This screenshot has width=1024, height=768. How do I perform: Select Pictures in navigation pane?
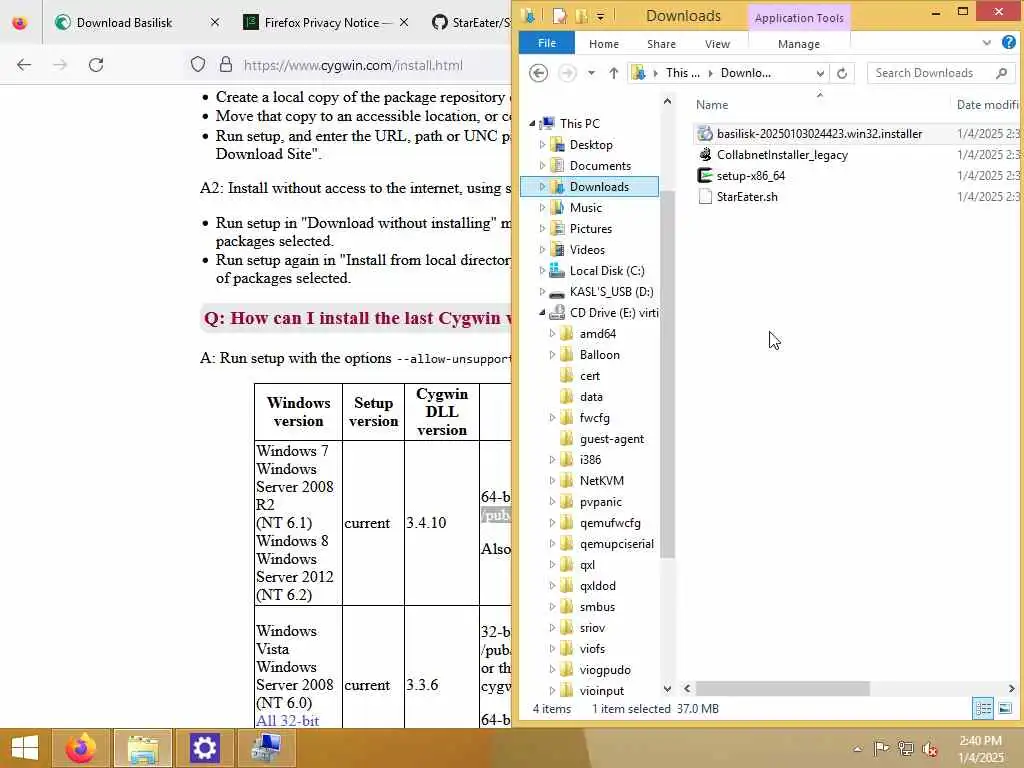point(590,229)
